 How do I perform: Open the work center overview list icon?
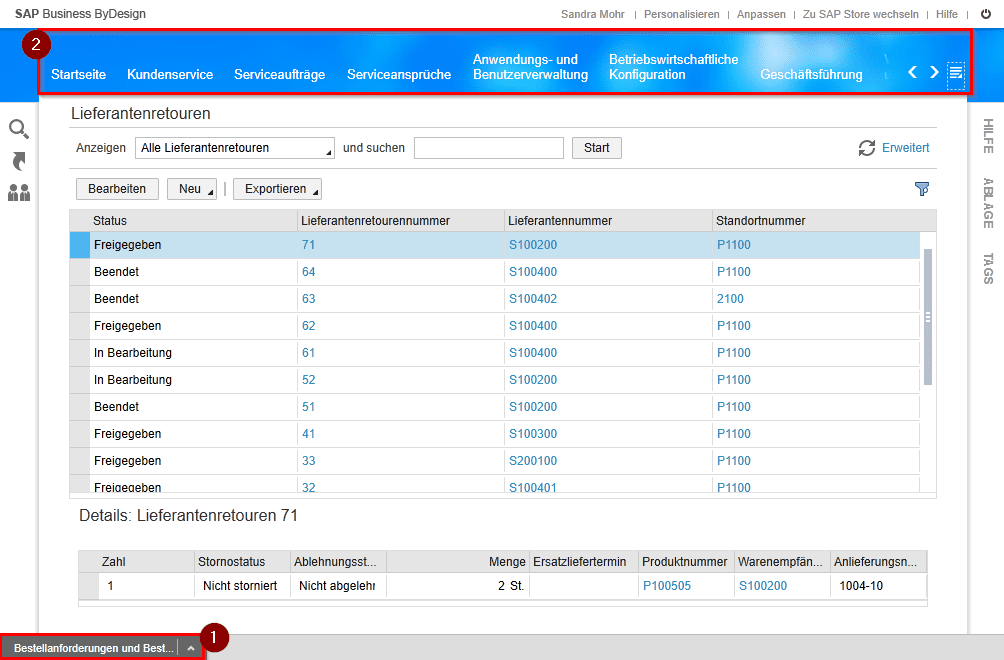click(x=955, y=72)
